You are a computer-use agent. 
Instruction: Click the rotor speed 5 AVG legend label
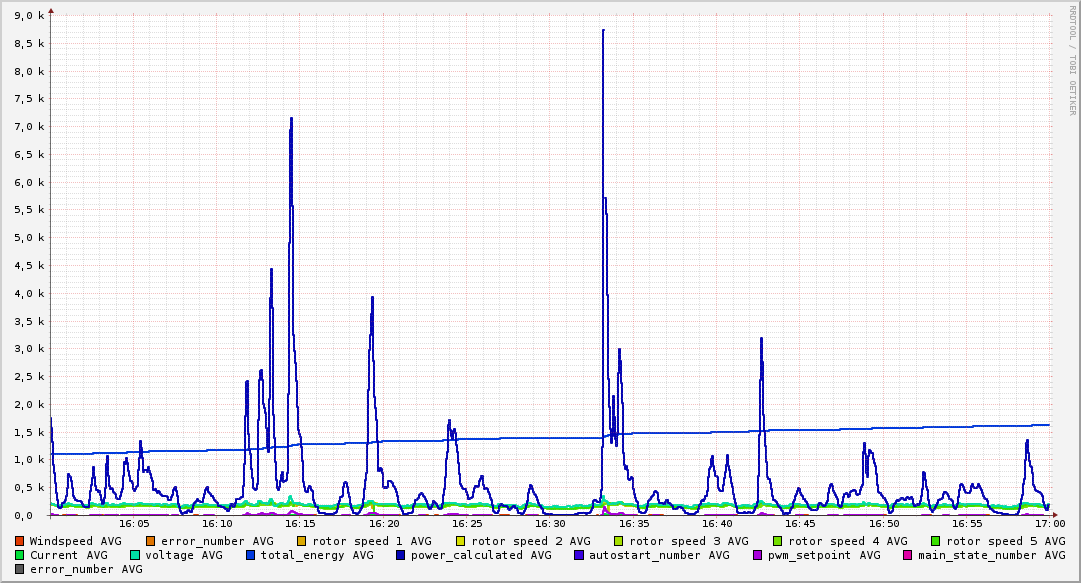(x=1005, y=542)
